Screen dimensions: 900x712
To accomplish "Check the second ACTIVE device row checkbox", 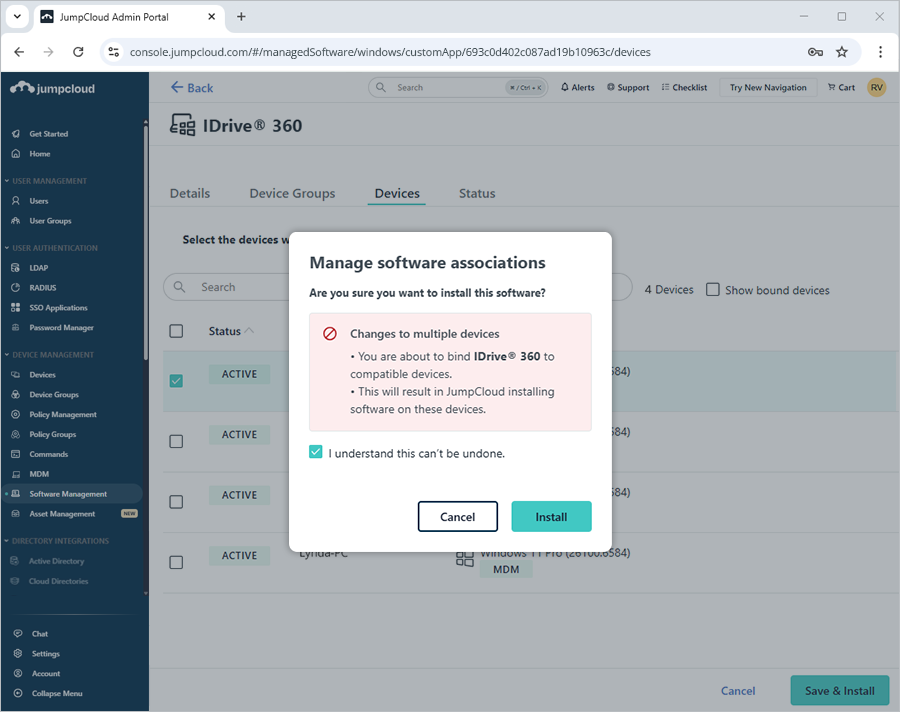I will [x=176, y=441].
